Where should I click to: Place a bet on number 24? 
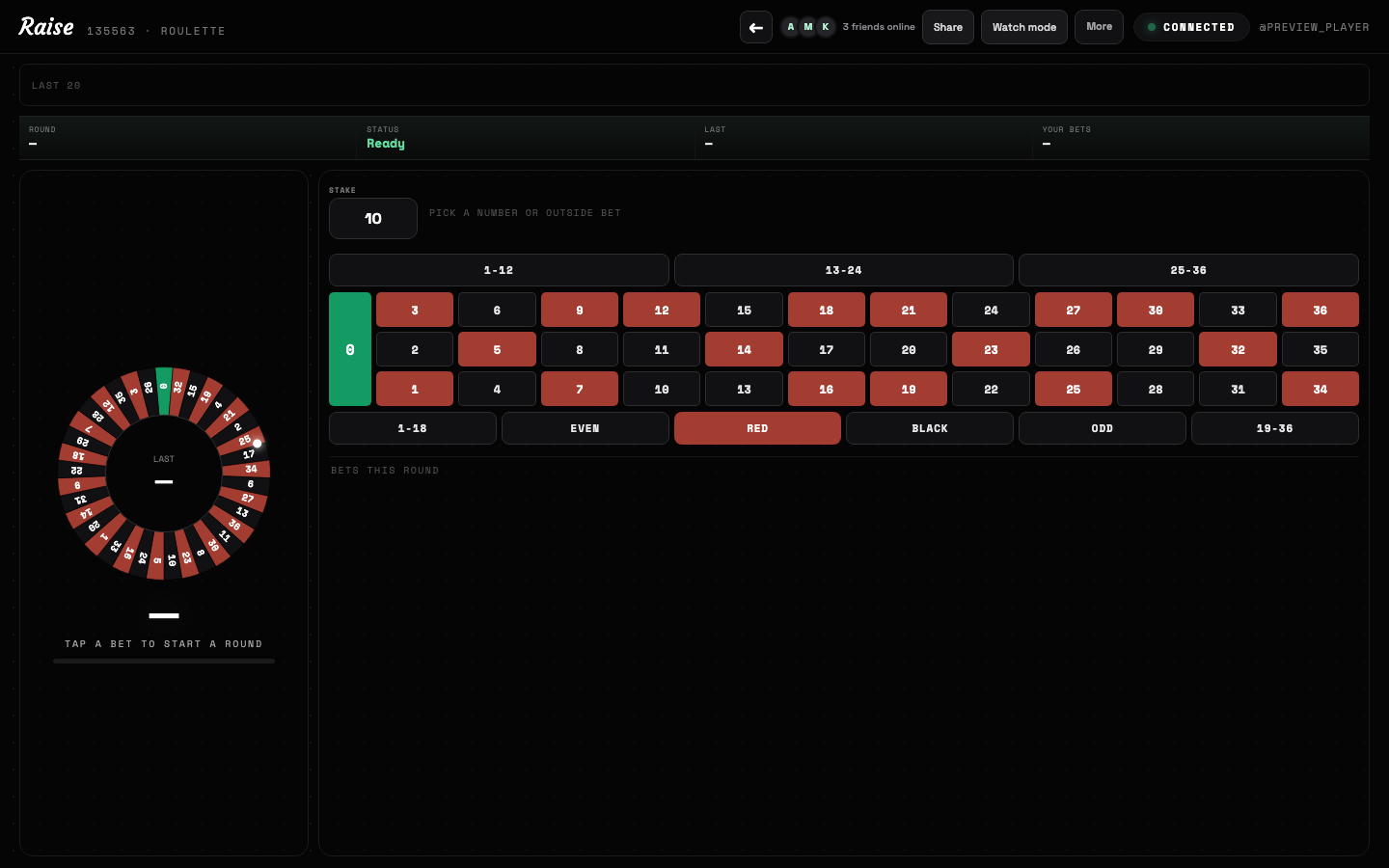tap(991, 310)
